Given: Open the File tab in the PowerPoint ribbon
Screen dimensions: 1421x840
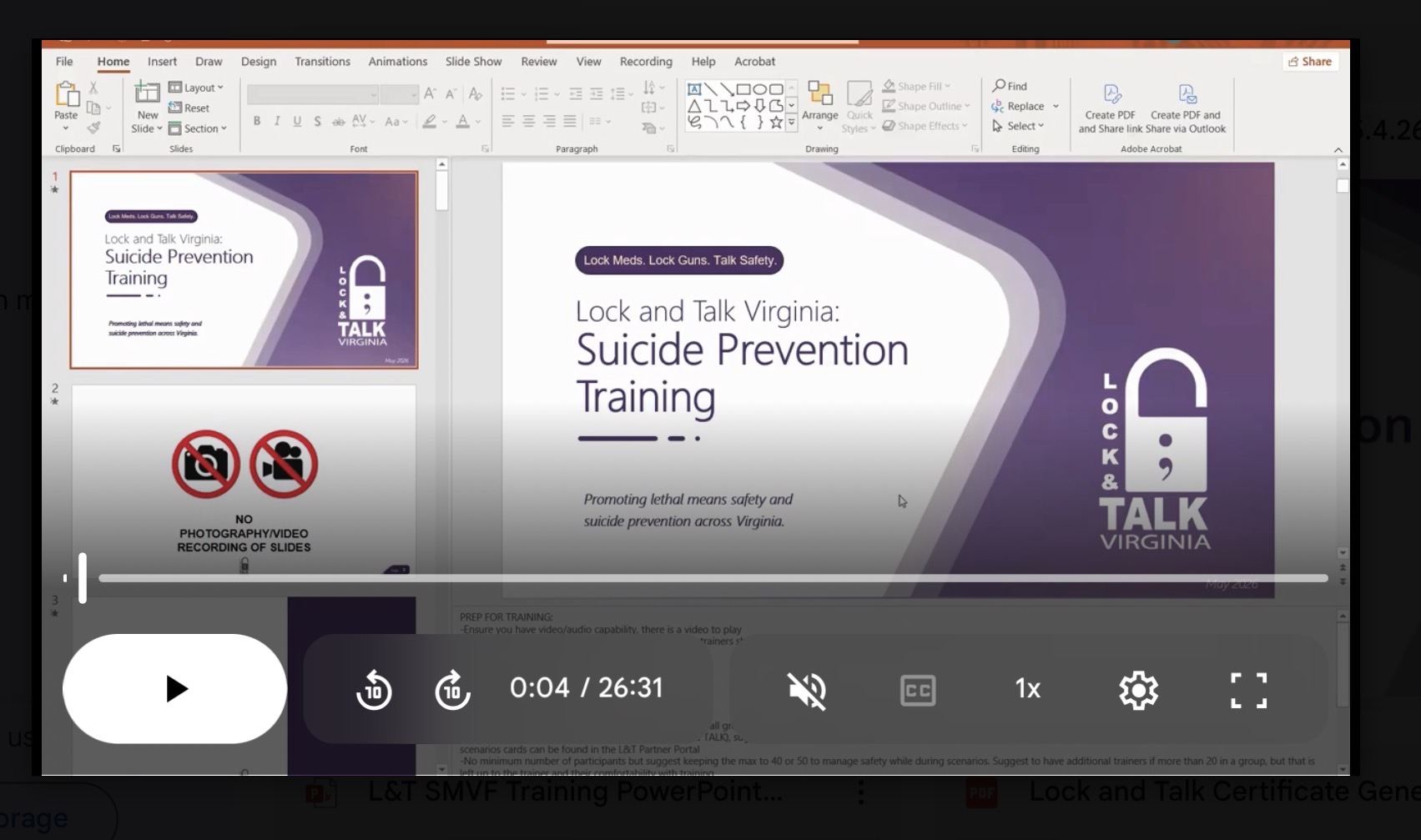Looking at the screenshot, I should pyautogui.click(x=64, y=62).
